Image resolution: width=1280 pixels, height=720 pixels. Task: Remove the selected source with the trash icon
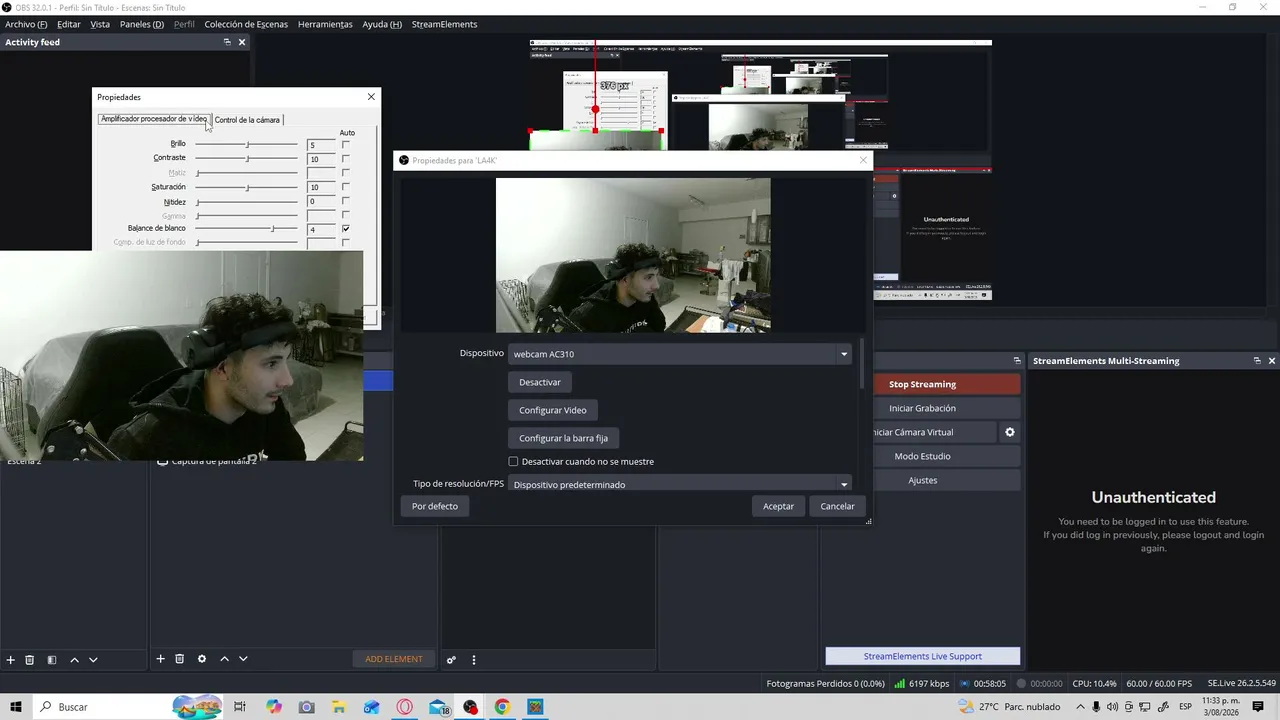(180, 659)
